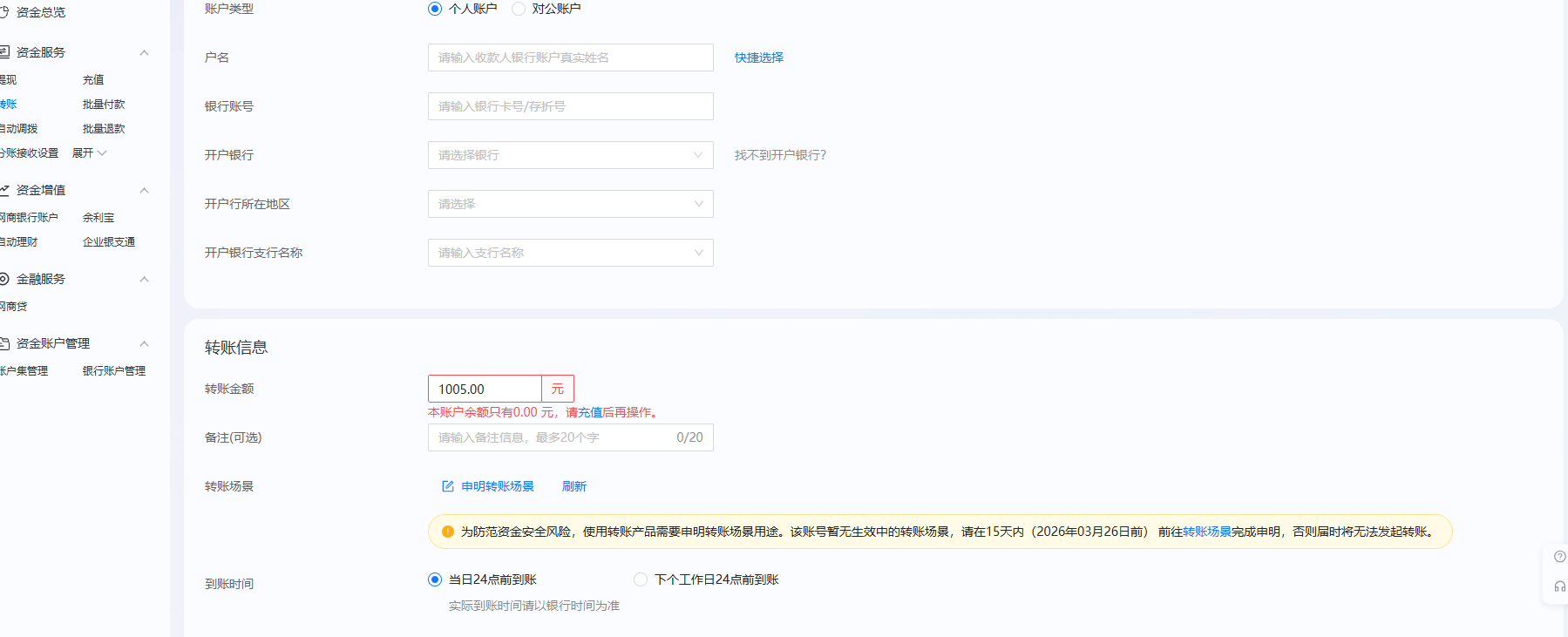
Task: Click the 资金账户管理 section icon
Action: (3, 343)
